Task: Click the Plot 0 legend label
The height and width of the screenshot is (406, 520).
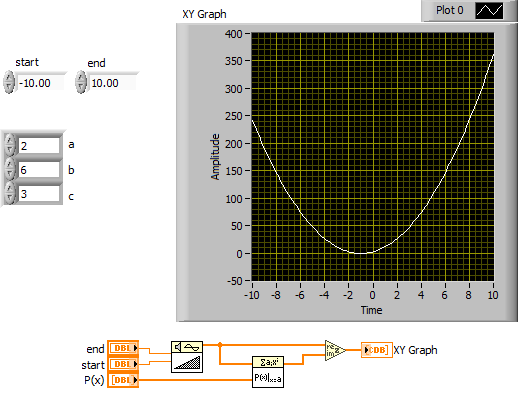Action: pyautogui.click(x=450, y=10)
